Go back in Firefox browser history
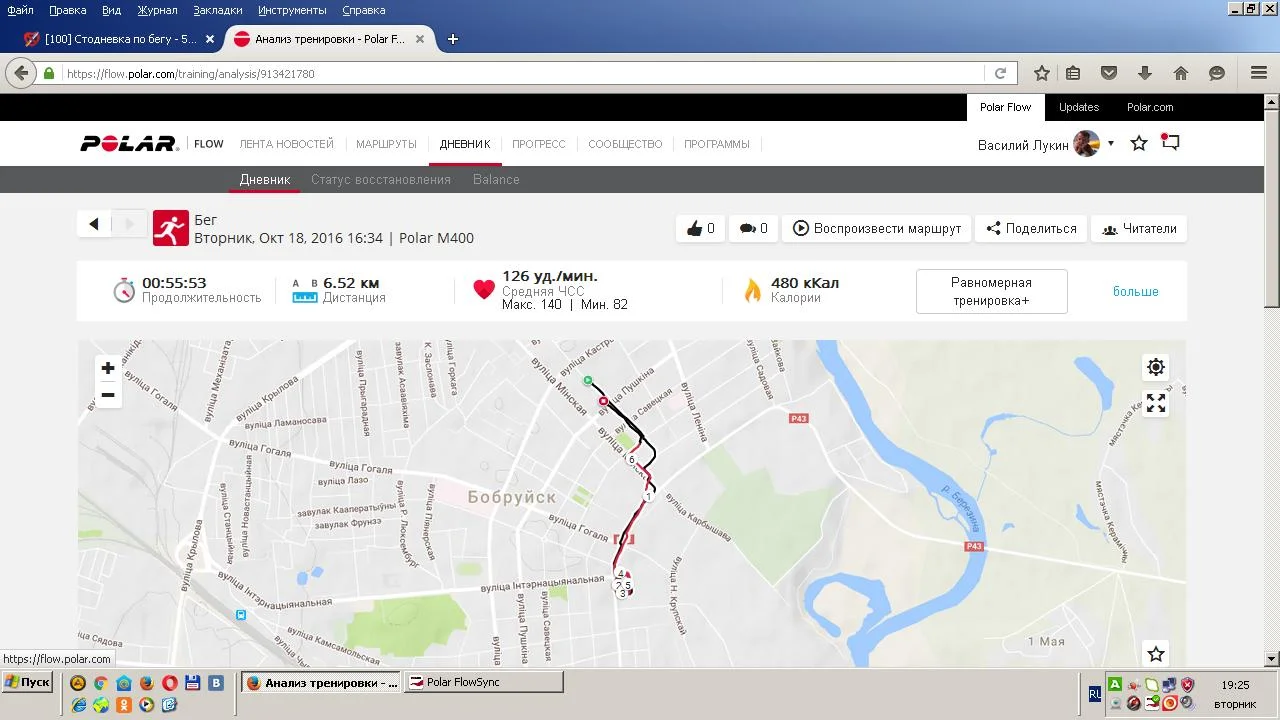1280x720 pixels. point(20,73)
